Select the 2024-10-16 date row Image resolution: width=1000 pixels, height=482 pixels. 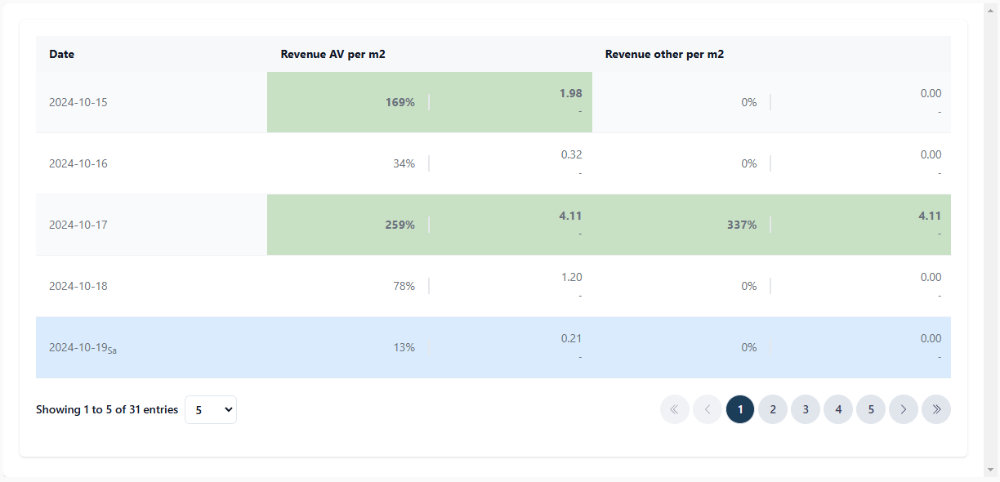point(78,163)
